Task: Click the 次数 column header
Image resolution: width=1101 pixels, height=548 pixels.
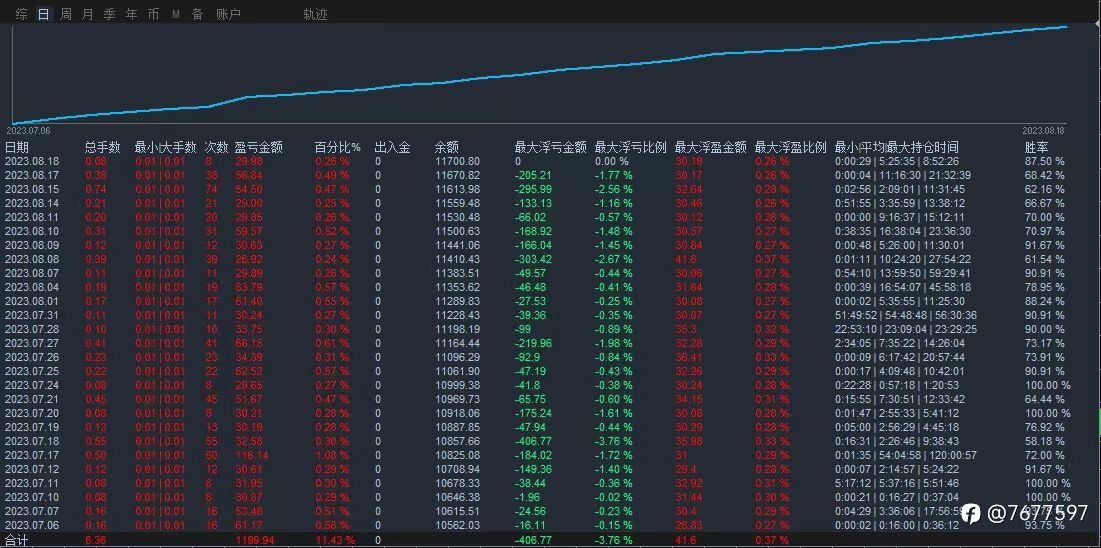Action: tap(216, 148)
